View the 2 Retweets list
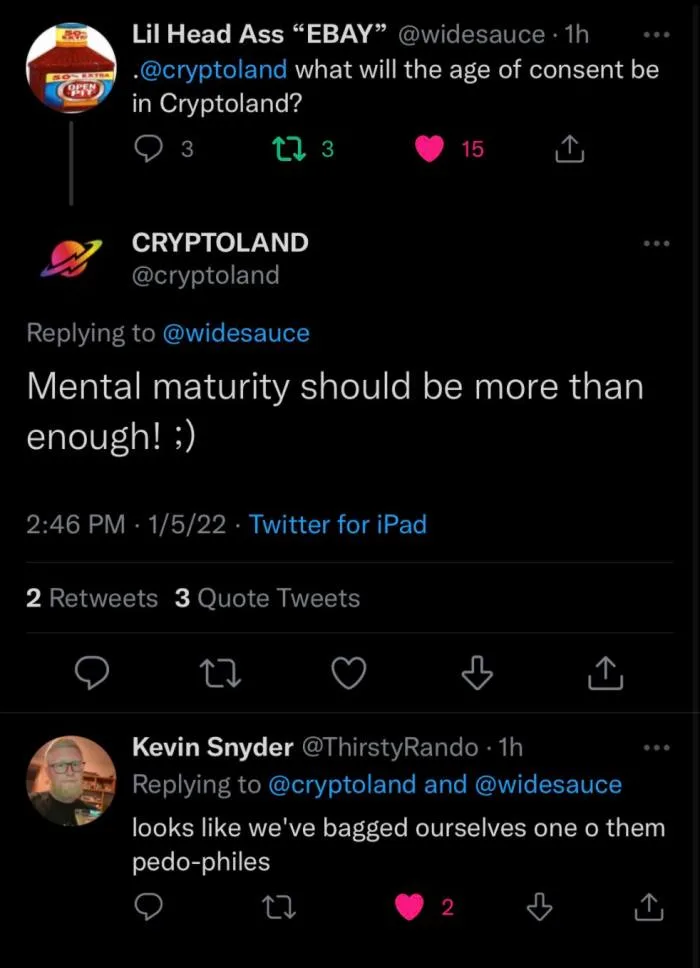The height and width of the screenshot is (968, 700). pyautogui.click(x=92, y=598)
